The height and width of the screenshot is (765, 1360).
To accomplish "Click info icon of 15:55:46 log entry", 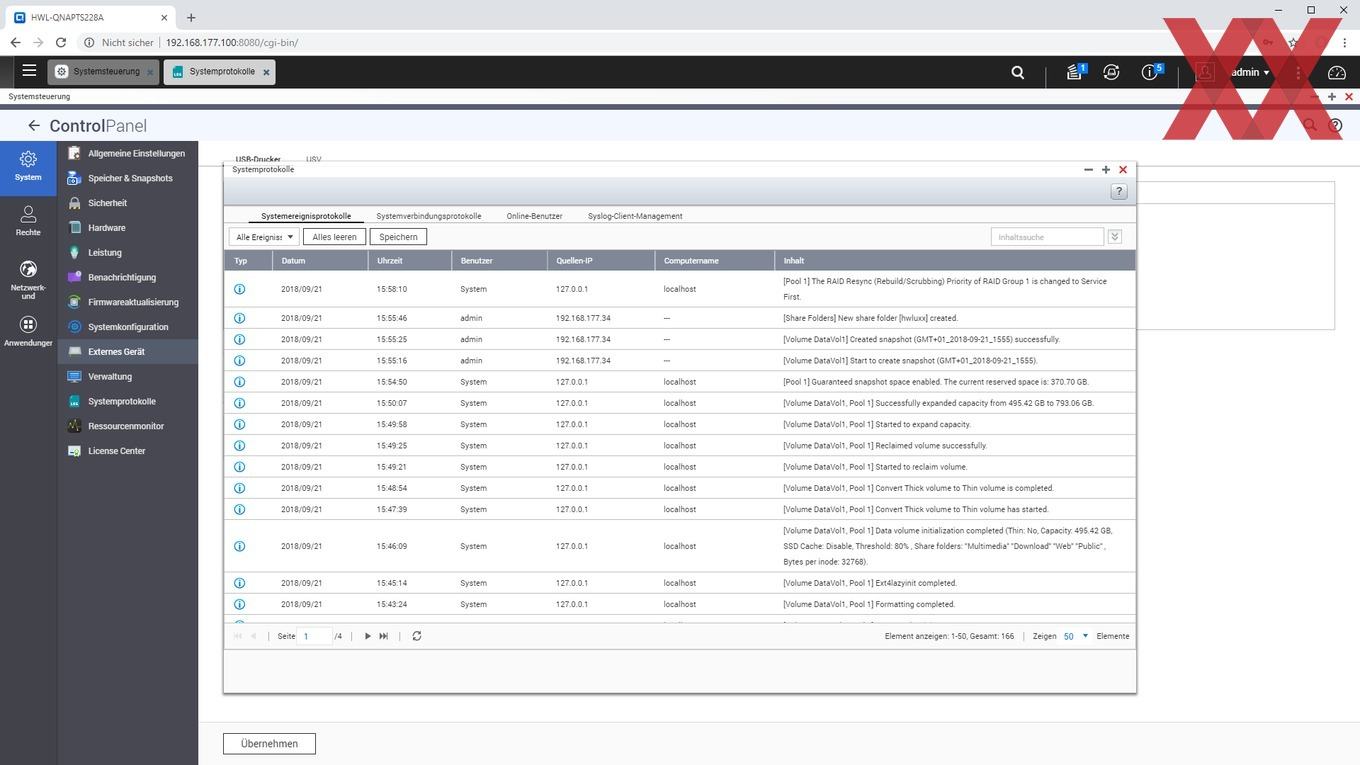I will click(x=239, y=318).
